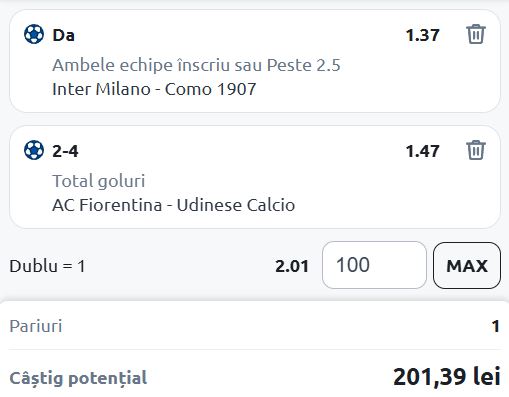Open the AC Fiorentina - Udinese Calcio match
Screen dimensions: 509x397
[x=173, y=205]
